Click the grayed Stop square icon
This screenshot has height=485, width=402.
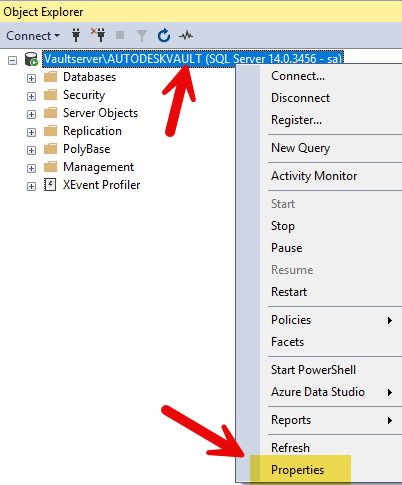coord(120,35)
